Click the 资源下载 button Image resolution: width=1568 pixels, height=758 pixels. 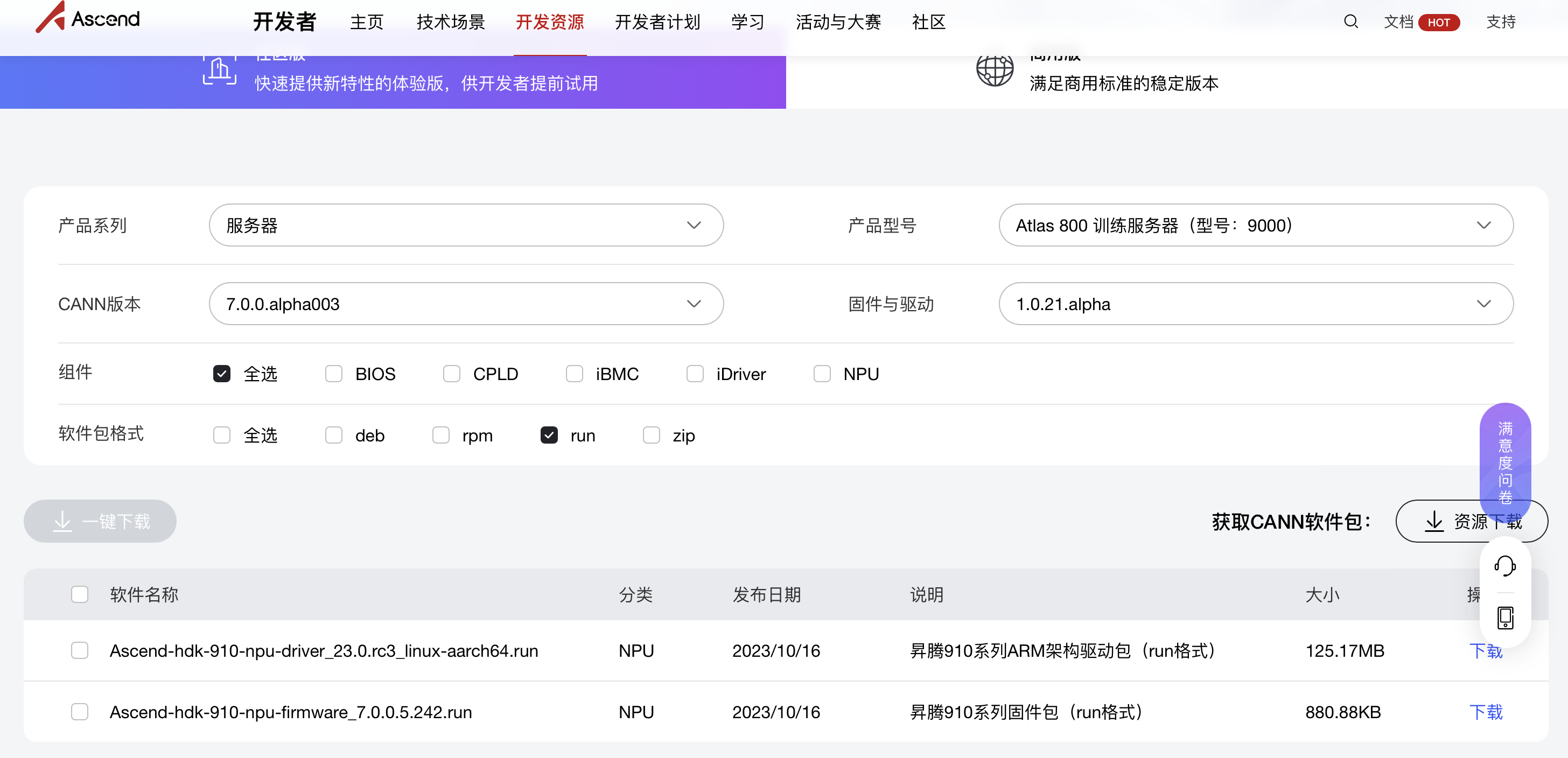(1448, 521)
